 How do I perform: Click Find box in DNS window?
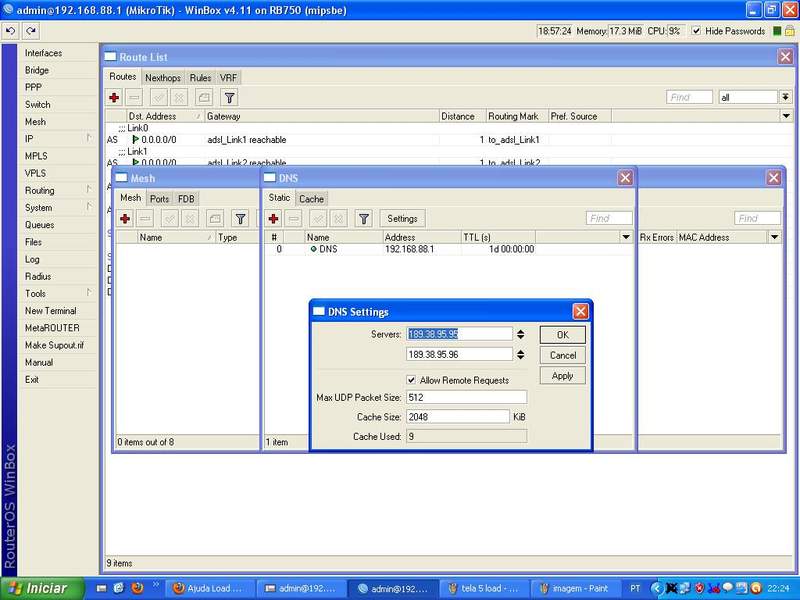(609, 218)
